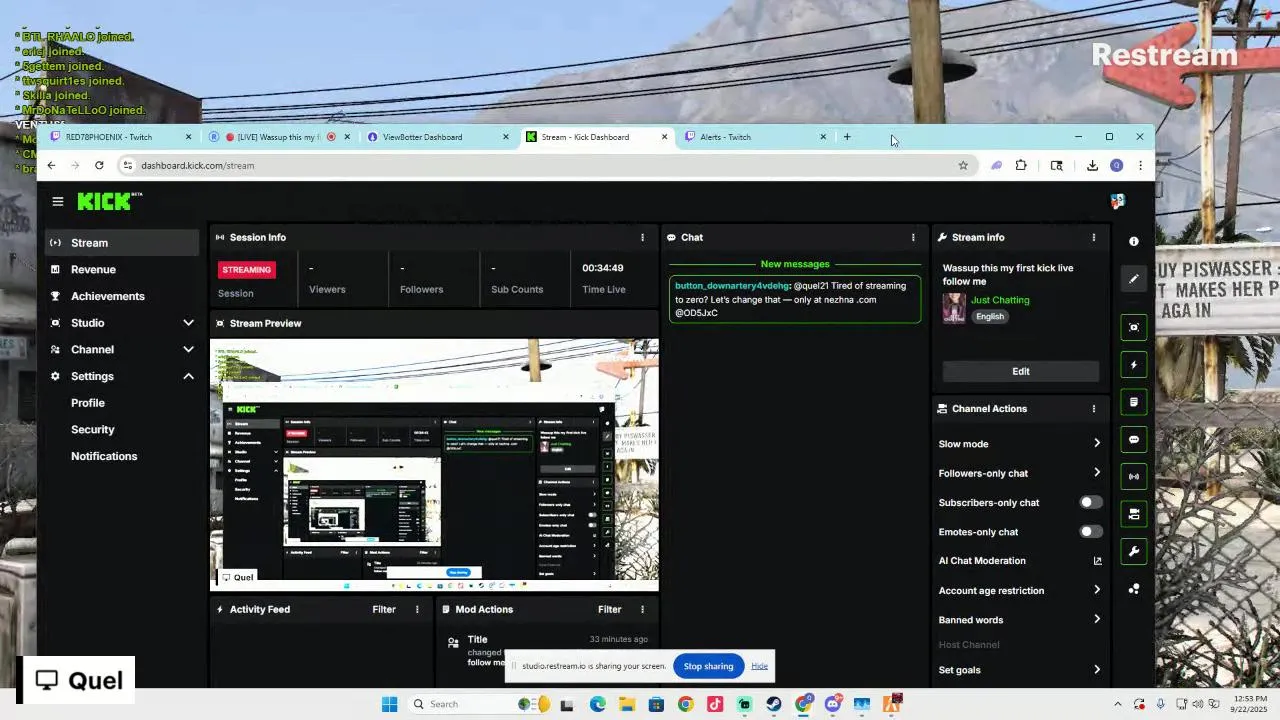Hide the screen sharing notice
Screen dimensions: 1280x720
(x=759, y=666)
